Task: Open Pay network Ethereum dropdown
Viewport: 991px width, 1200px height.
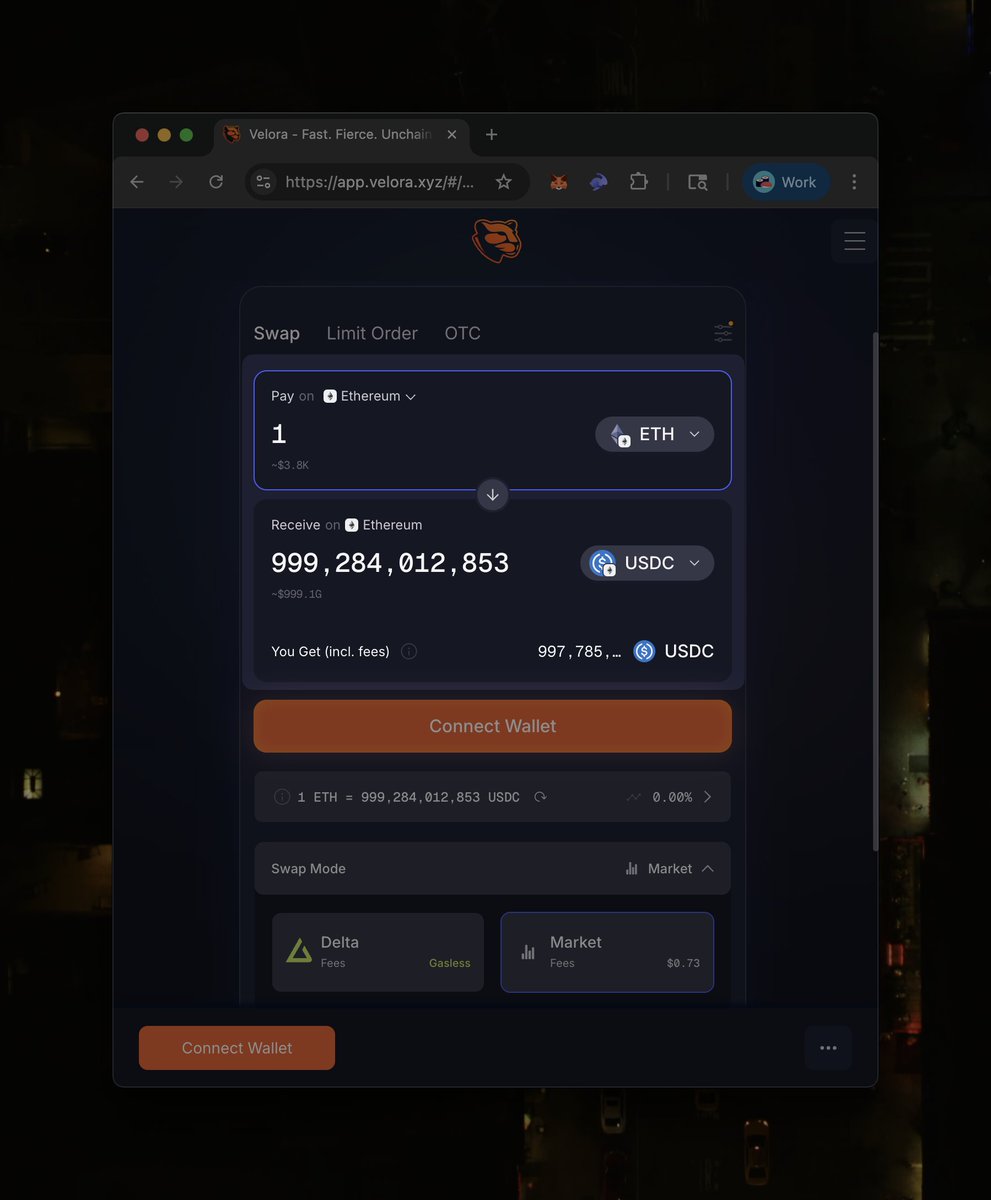Action: [x=369, y=396]
